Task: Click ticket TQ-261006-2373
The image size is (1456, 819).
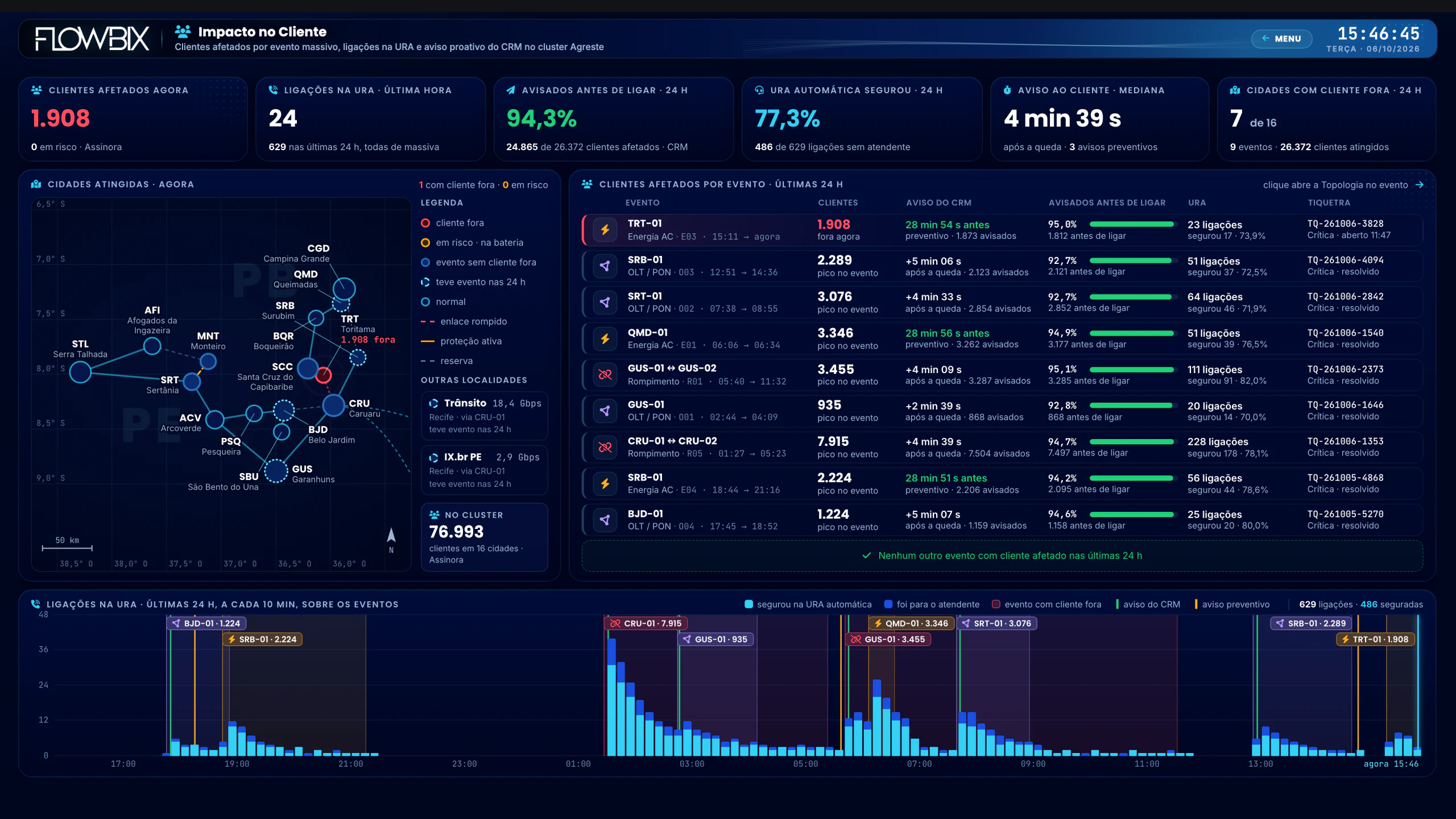Action: (1346, 369)
